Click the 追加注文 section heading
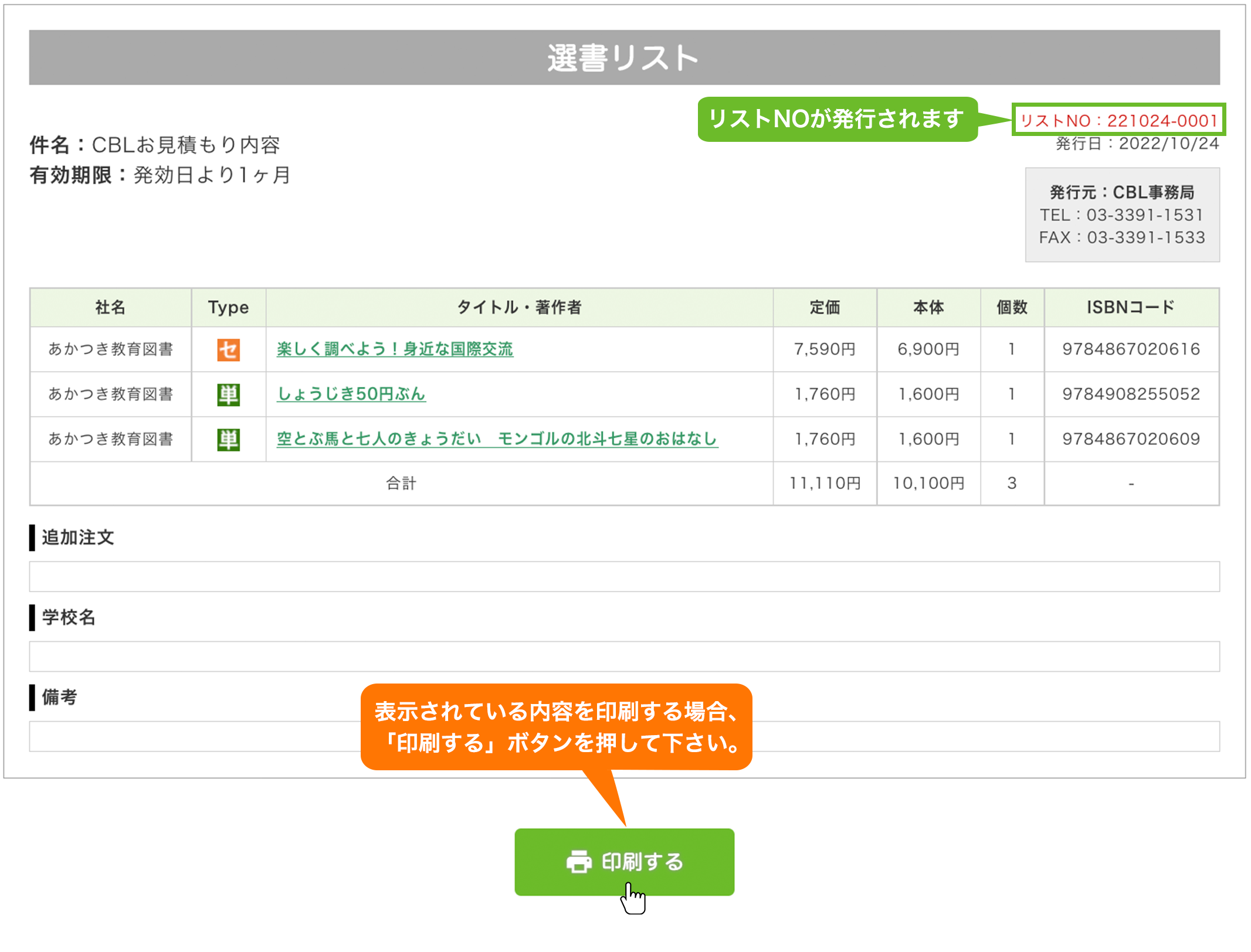Image resolution: width=1251 pixels, height=952 pixels. click(x=77, y=538)
